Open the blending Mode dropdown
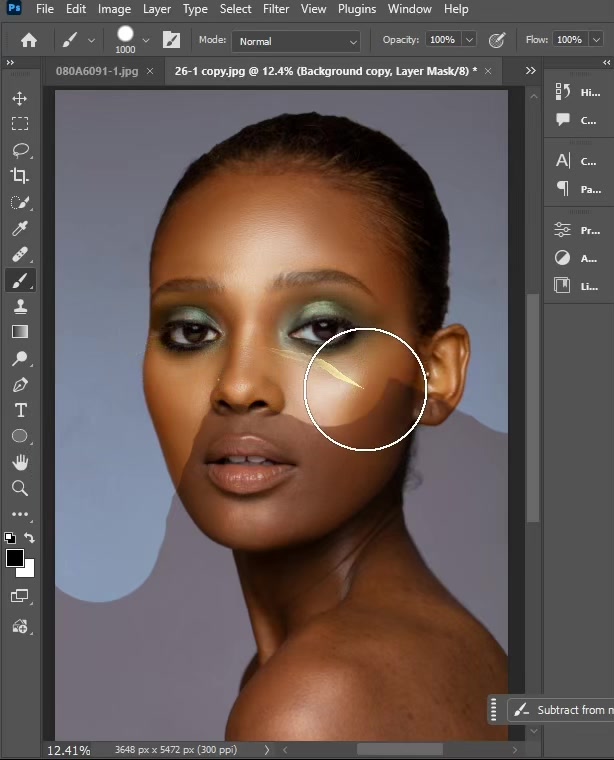This screenshot has width=614, height=760. point(296,41)
